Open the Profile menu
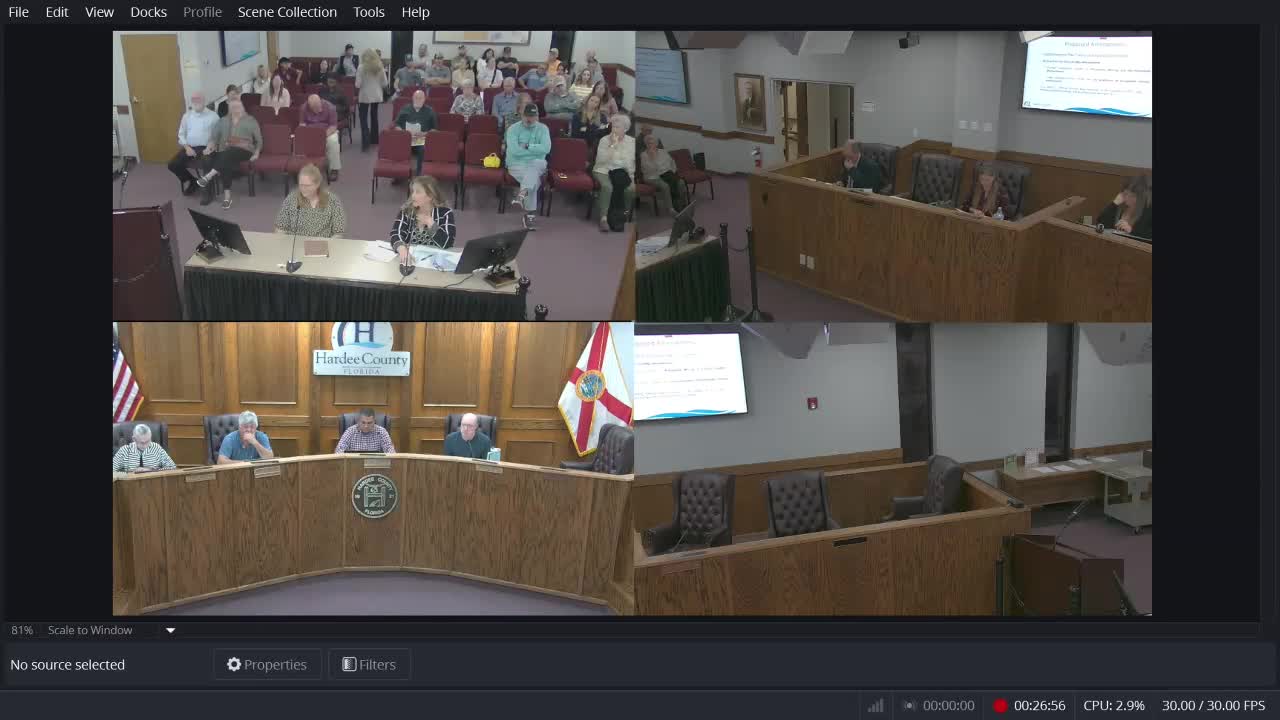This screenshot has width=1280, height=720. click(x=202, y=12)
